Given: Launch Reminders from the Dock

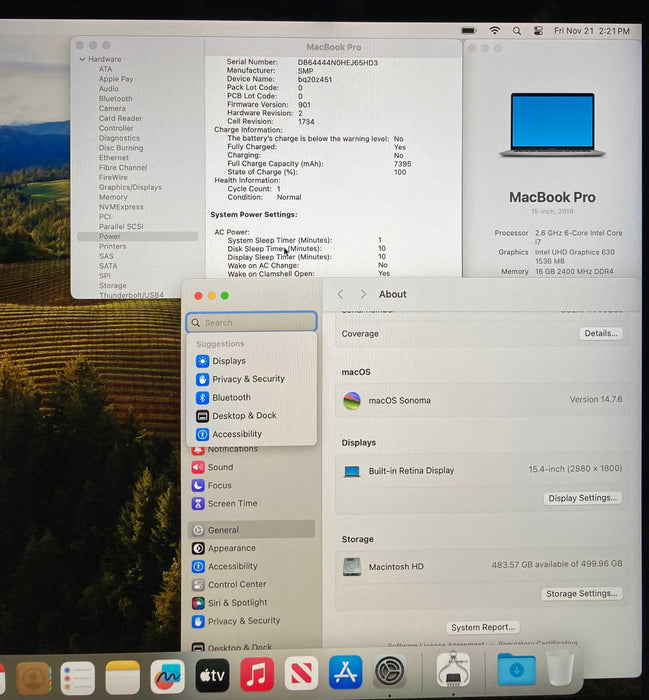Looking at the screenshot, I should 78,678.
